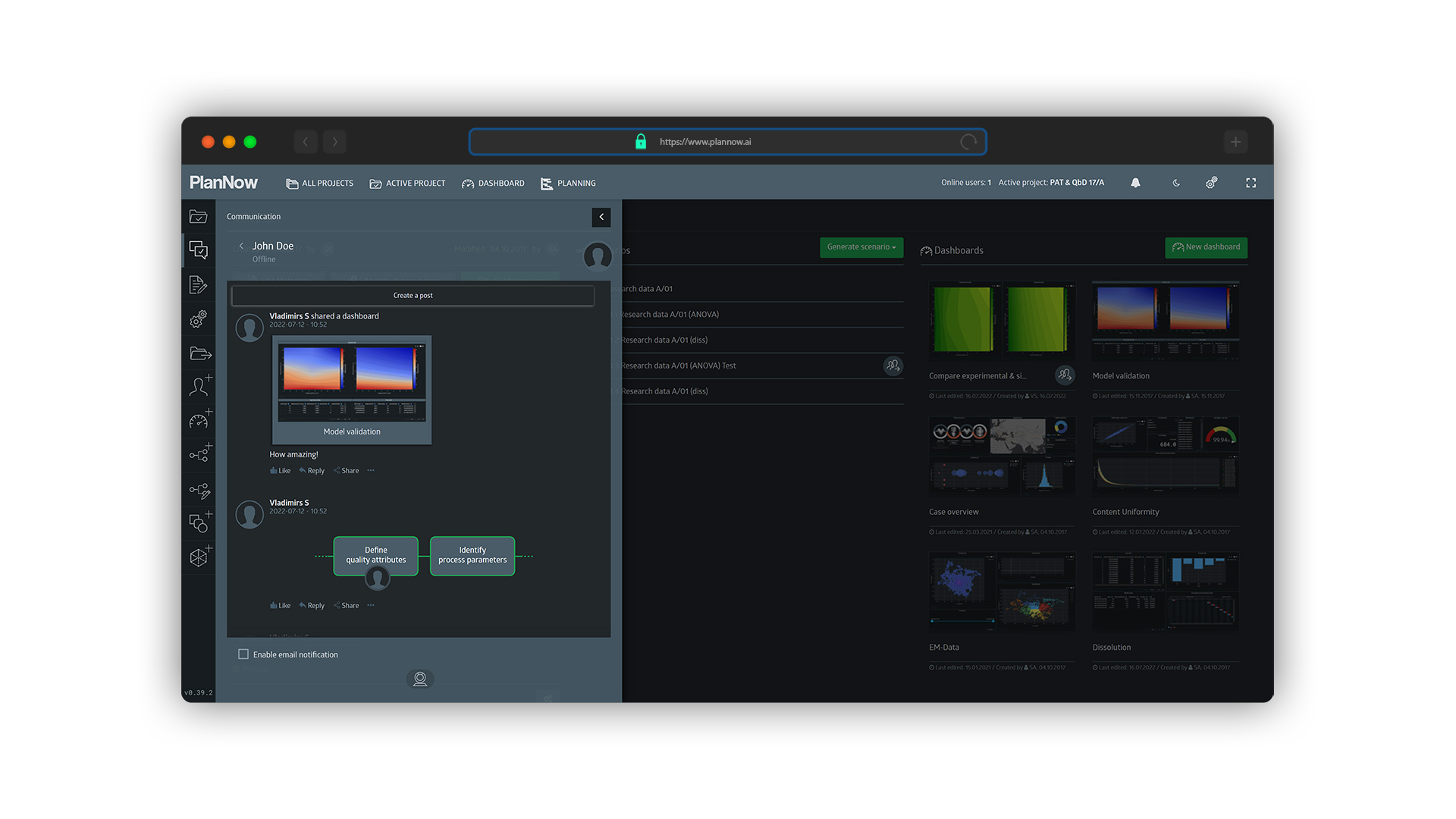The image size is (1456, 819).
Task: Click 'Online users: 1' text
Action: coord(966,183)
